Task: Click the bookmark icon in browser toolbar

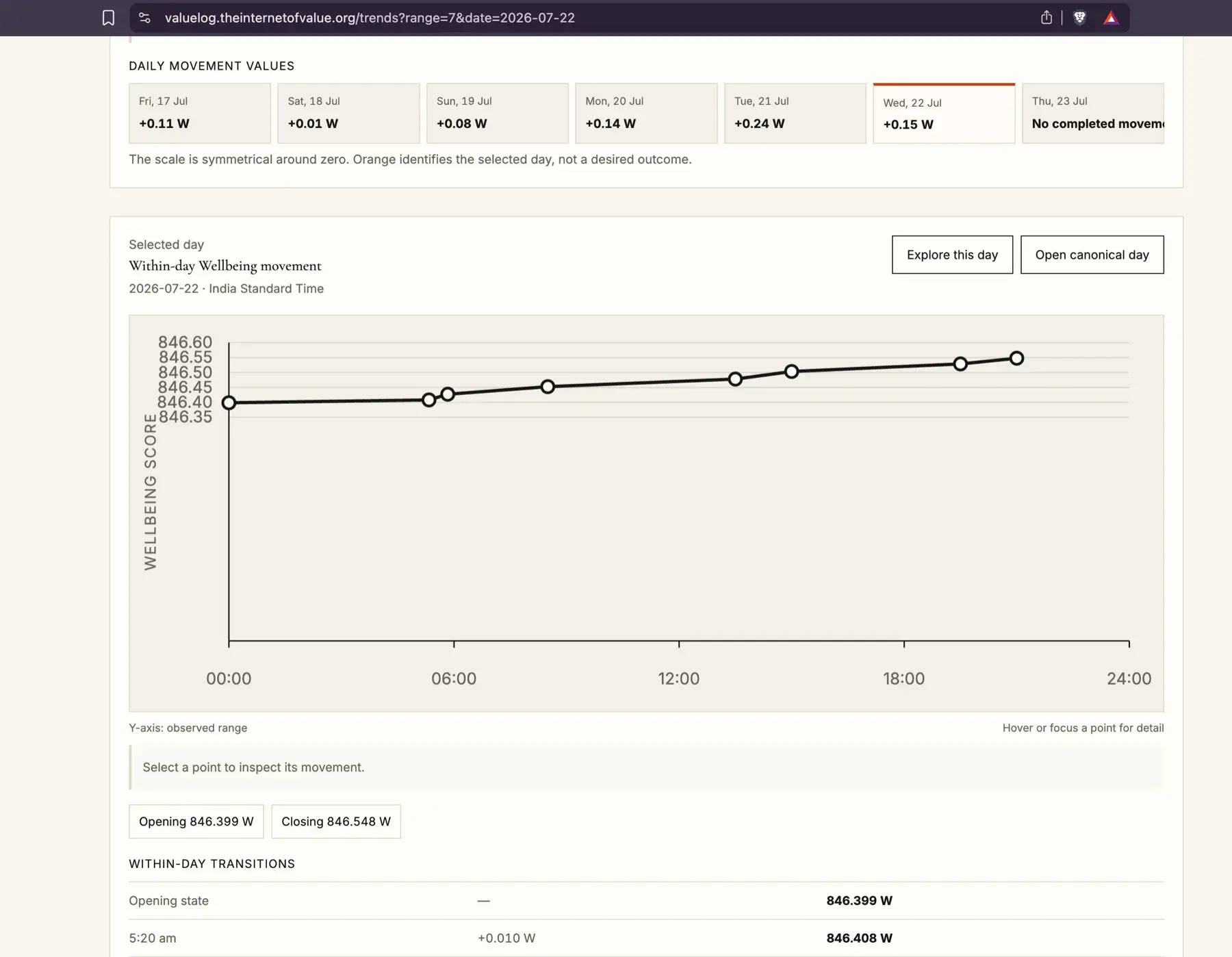Action: tap(108, 18)
